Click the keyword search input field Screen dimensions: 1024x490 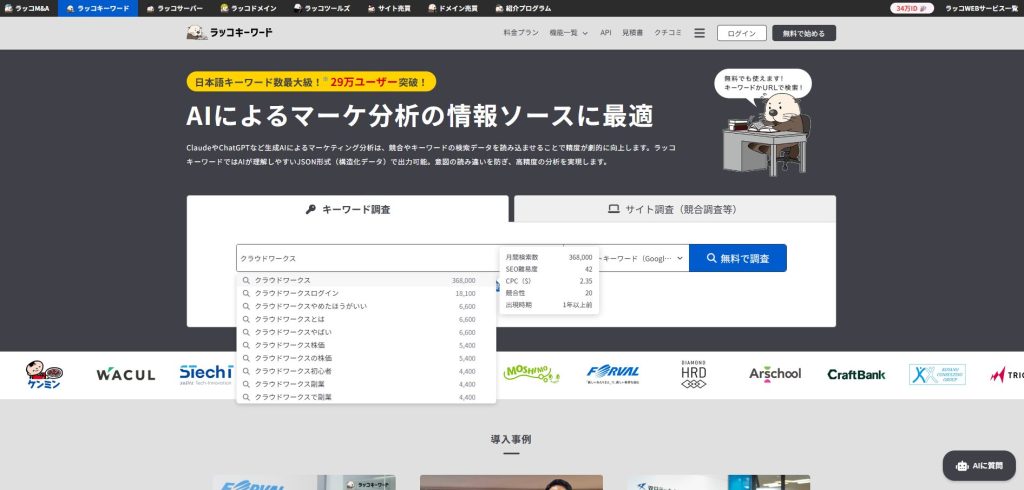point(368,258)
